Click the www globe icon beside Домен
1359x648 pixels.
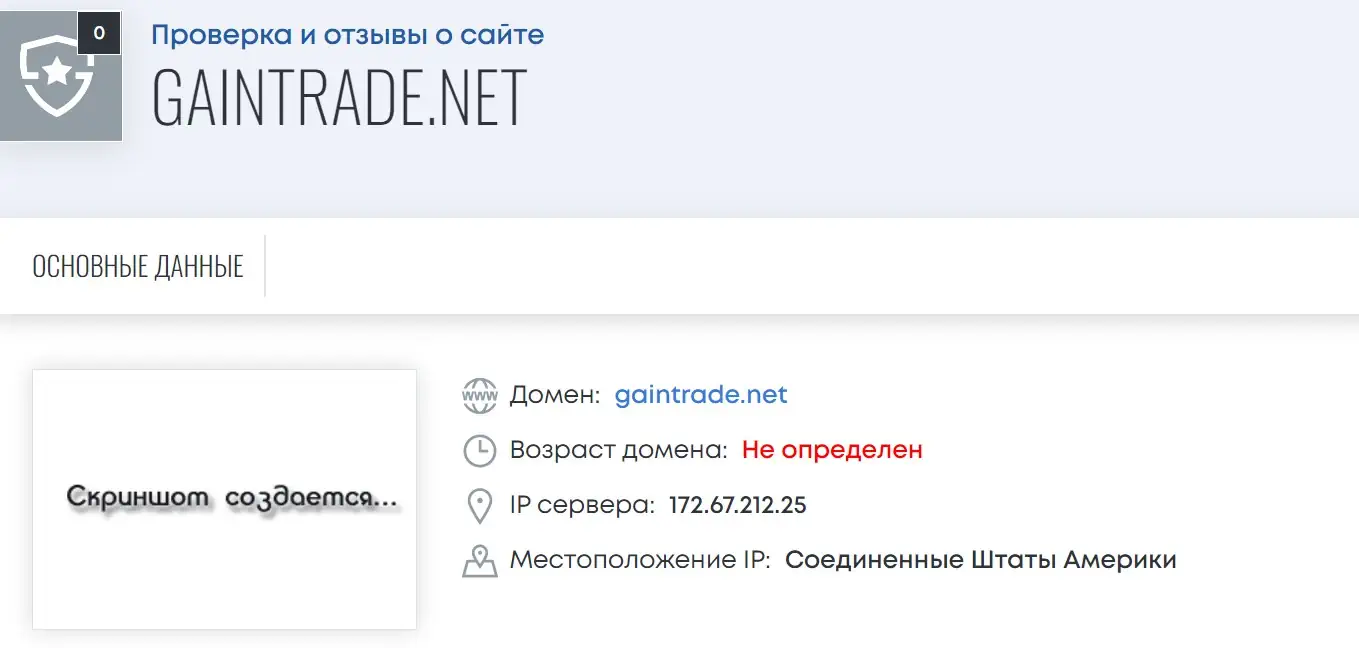point(480,396)
